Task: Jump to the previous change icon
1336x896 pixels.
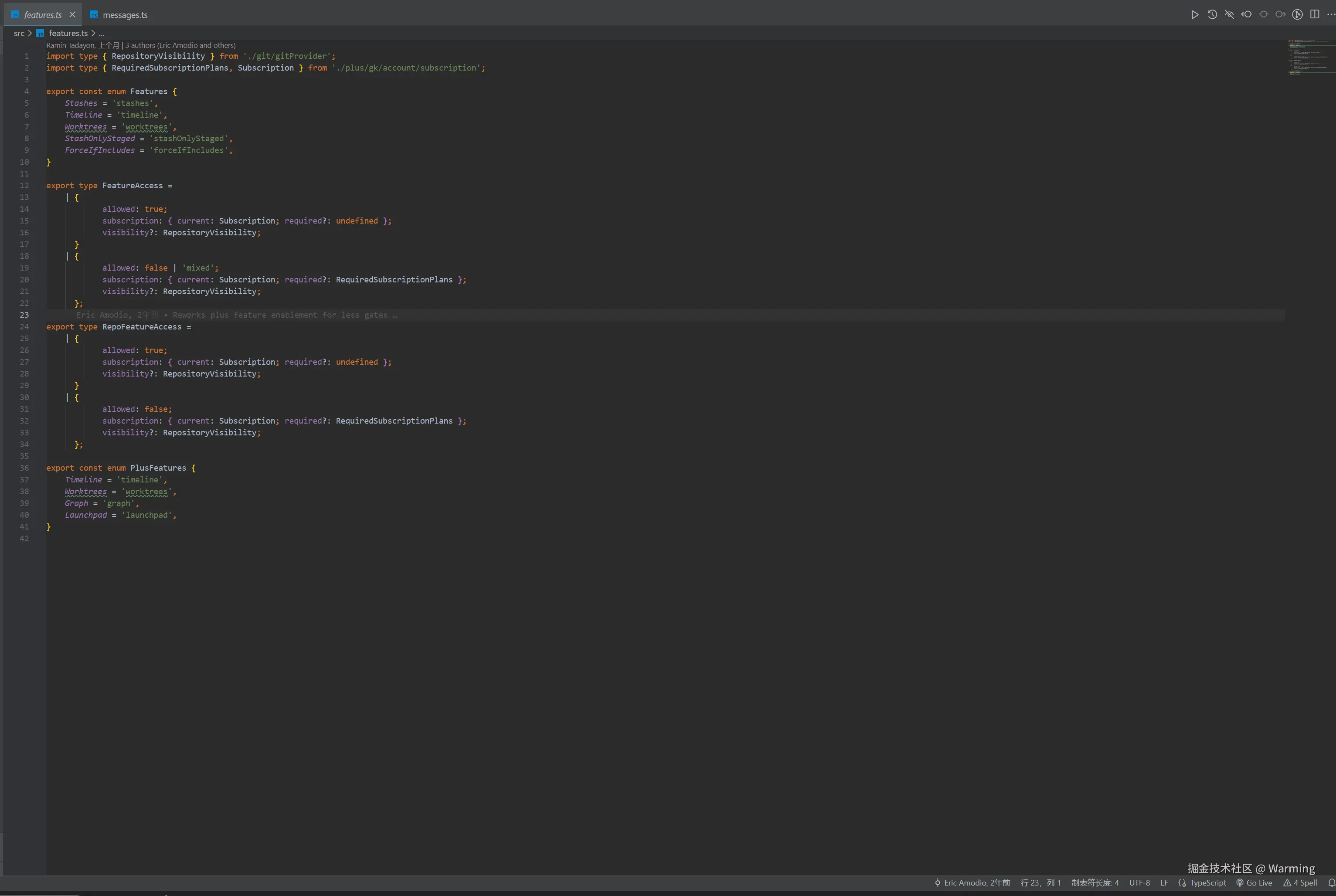Action: pyautogui.click(x=1246, y=14)
